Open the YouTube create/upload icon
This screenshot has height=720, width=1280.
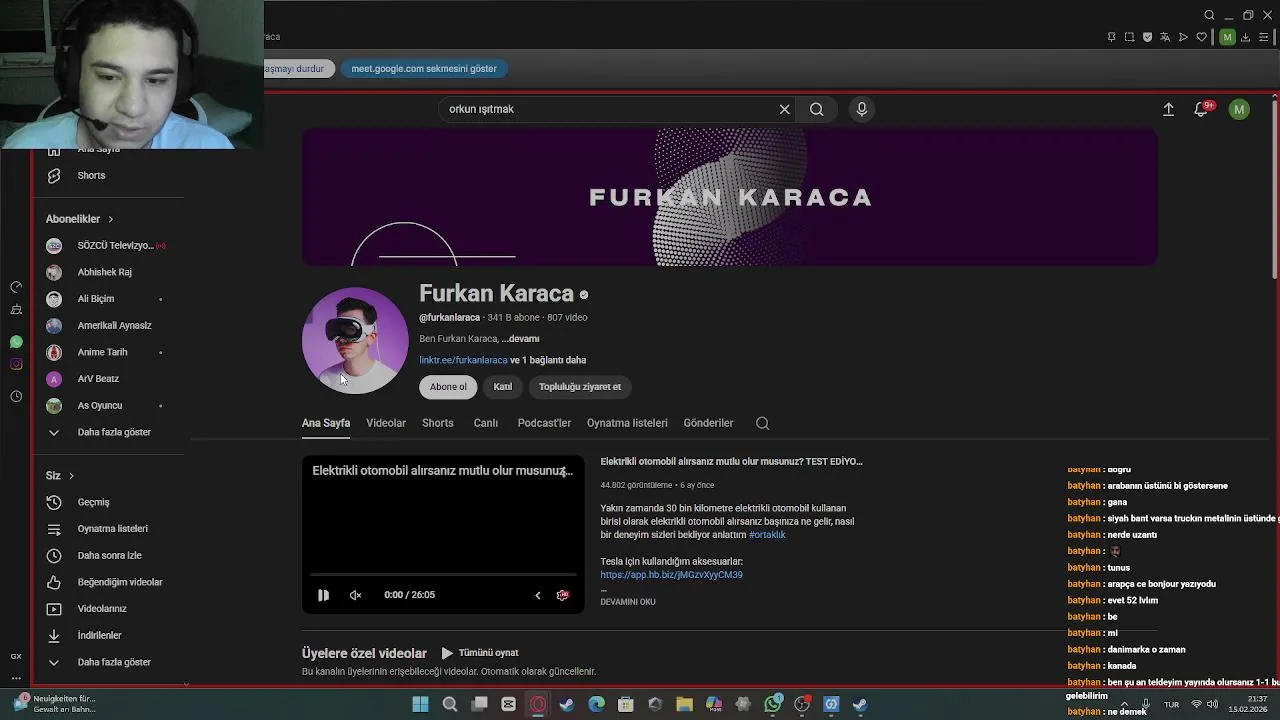point(1168,109)
